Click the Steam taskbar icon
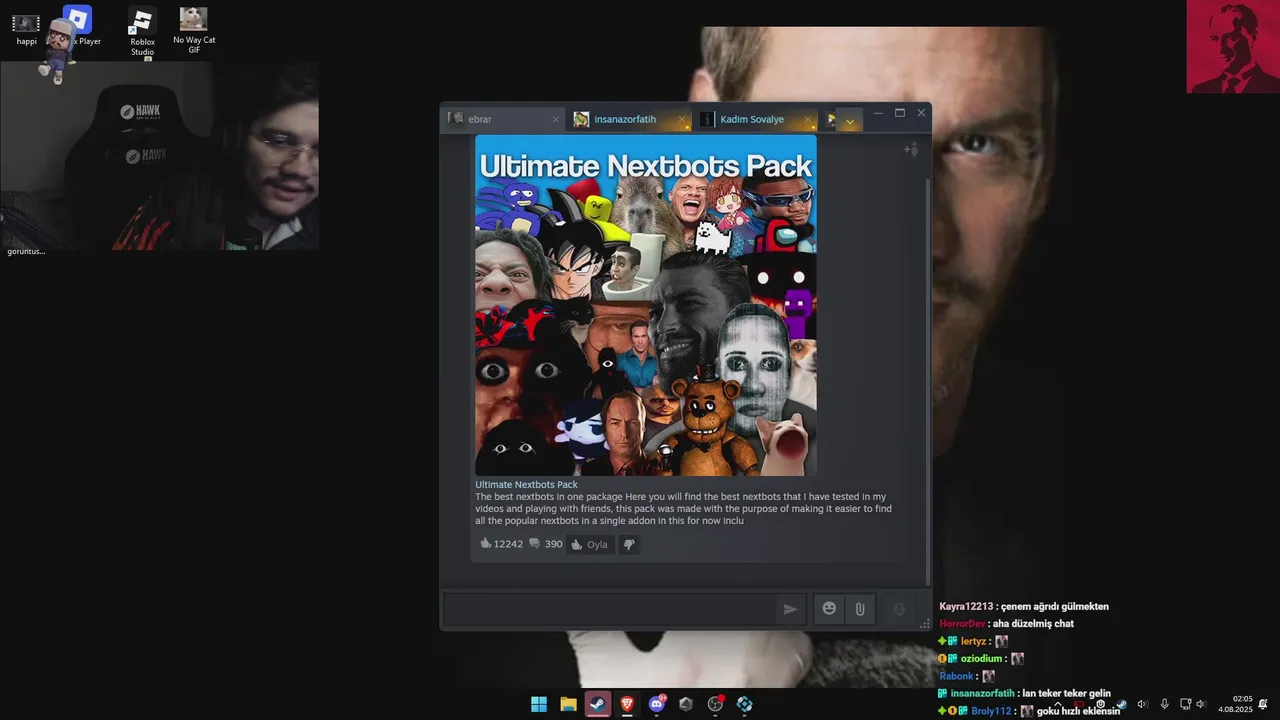 tap(598, 704)
